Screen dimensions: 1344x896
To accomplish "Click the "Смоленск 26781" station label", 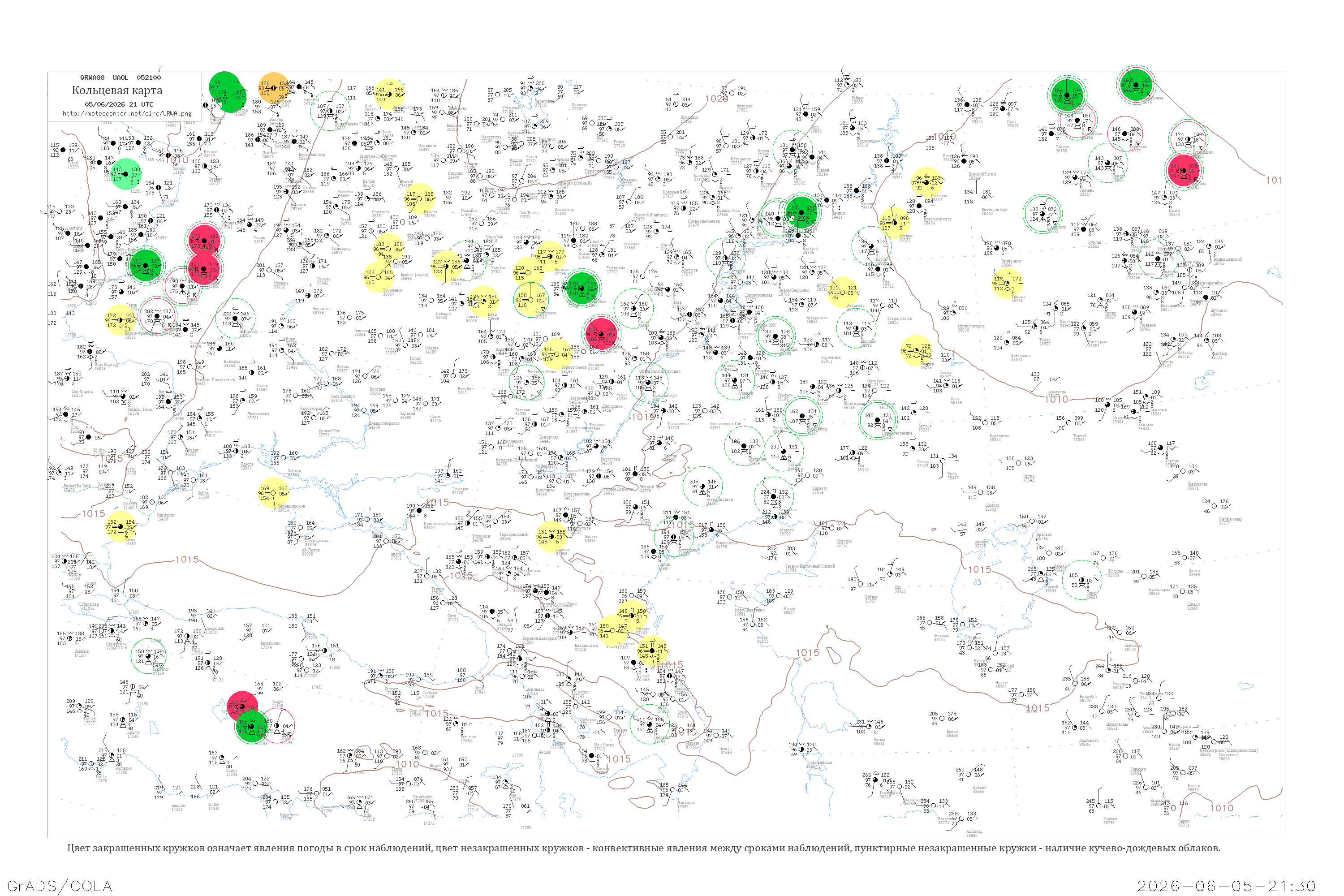I will click(x=380, y=214).
